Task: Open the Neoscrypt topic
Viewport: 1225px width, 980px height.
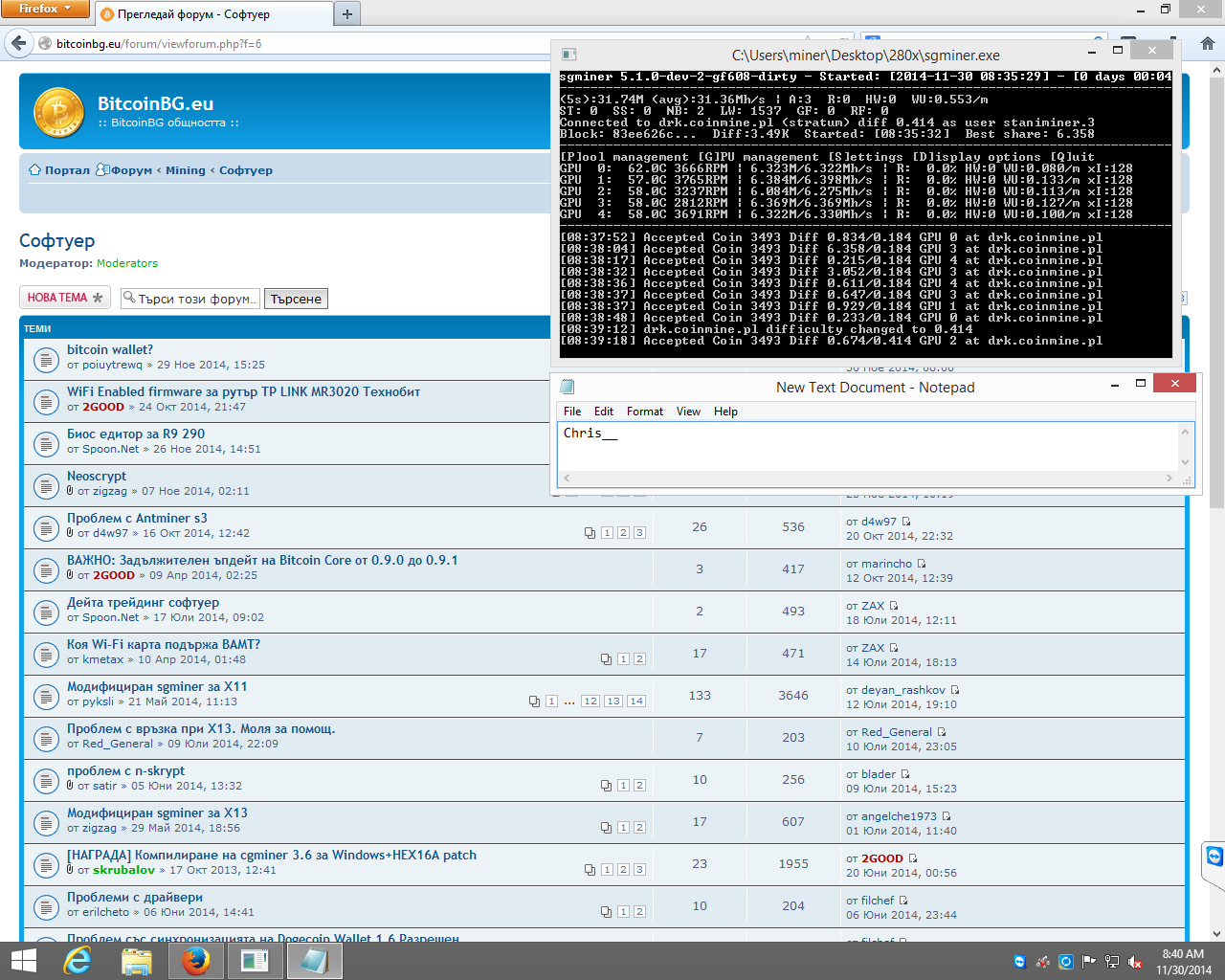Action: tap(97, 476)
